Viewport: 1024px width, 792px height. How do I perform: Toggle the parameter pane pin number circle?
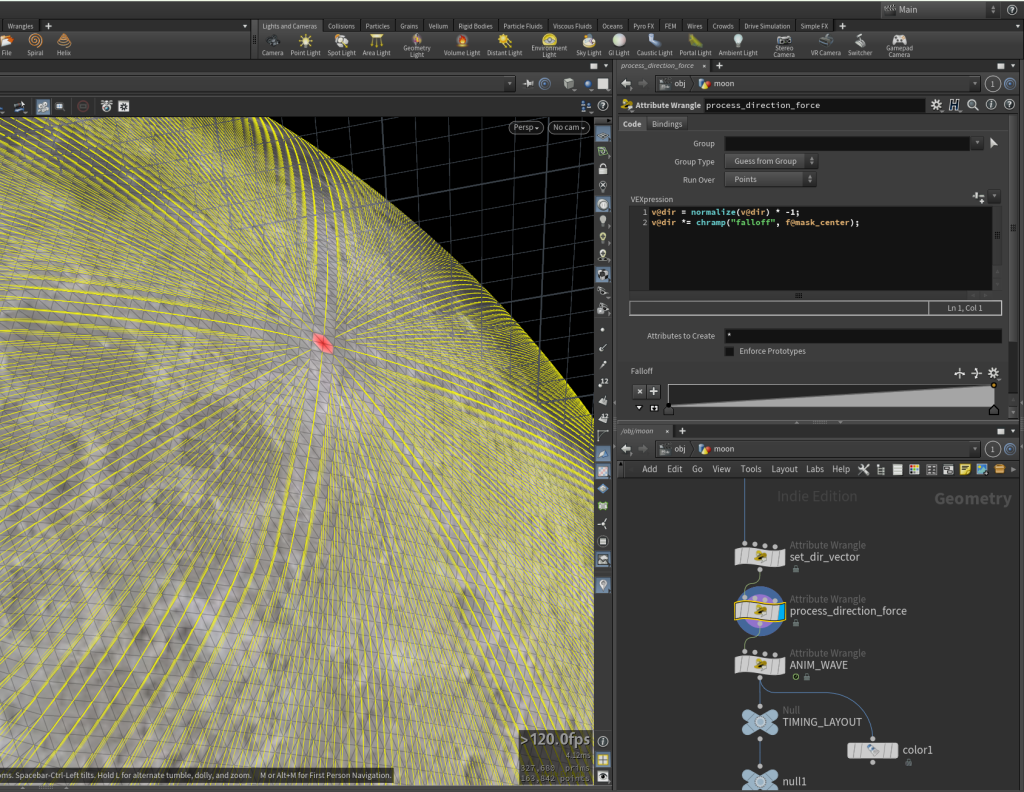click(x=993, y=84)
